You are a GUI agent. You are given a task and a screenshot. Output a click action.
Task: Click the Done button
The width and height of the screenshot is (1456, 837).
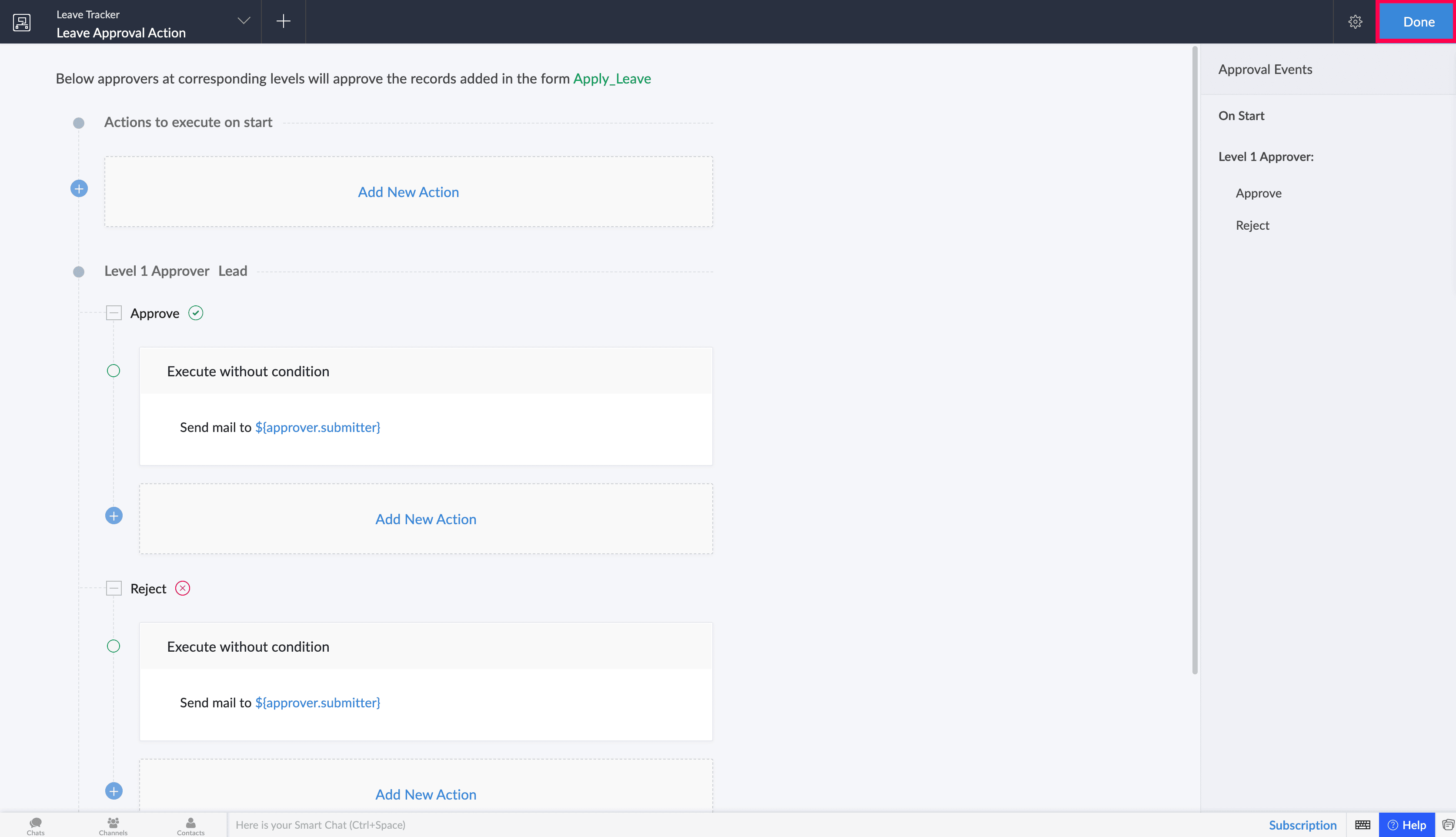(1417, 22)
